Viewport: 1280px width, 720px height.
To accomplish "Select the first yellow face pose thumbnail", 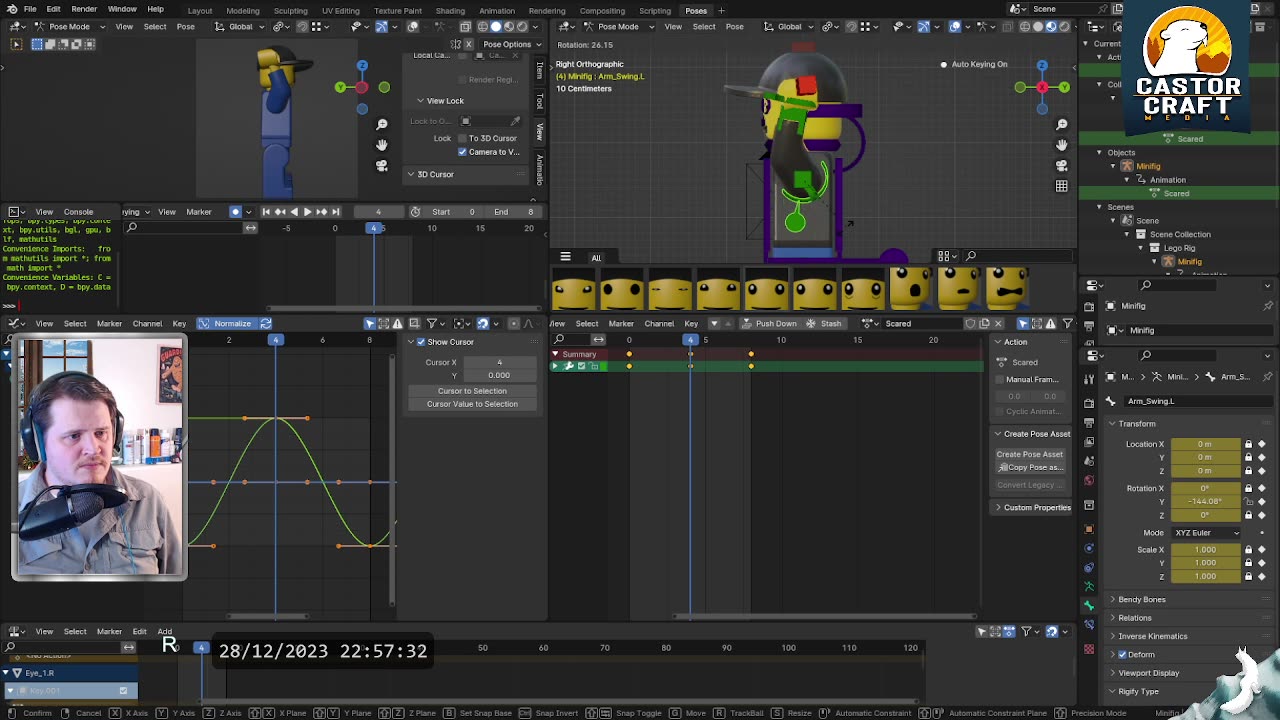I will coord(573,290).
